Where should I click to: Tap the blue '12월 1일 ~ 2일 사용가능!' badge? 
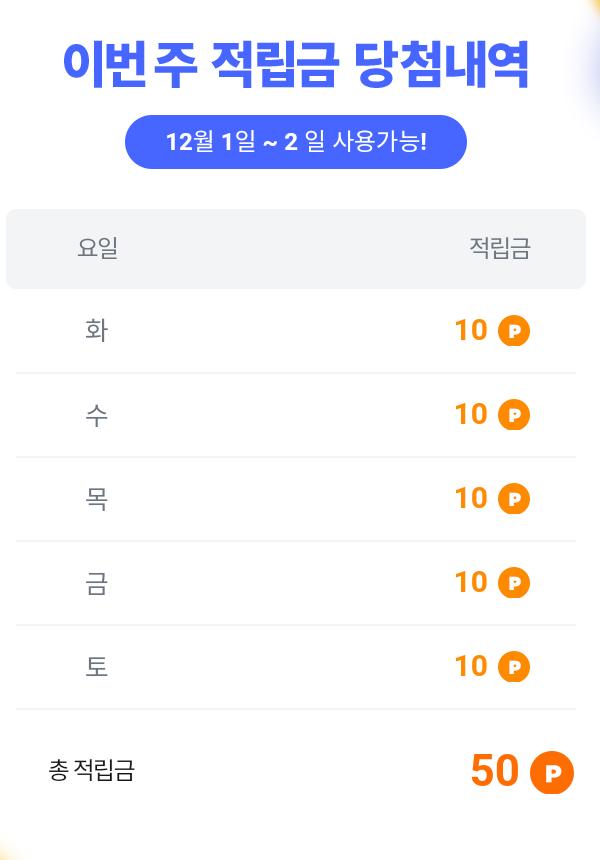point(296,142)
